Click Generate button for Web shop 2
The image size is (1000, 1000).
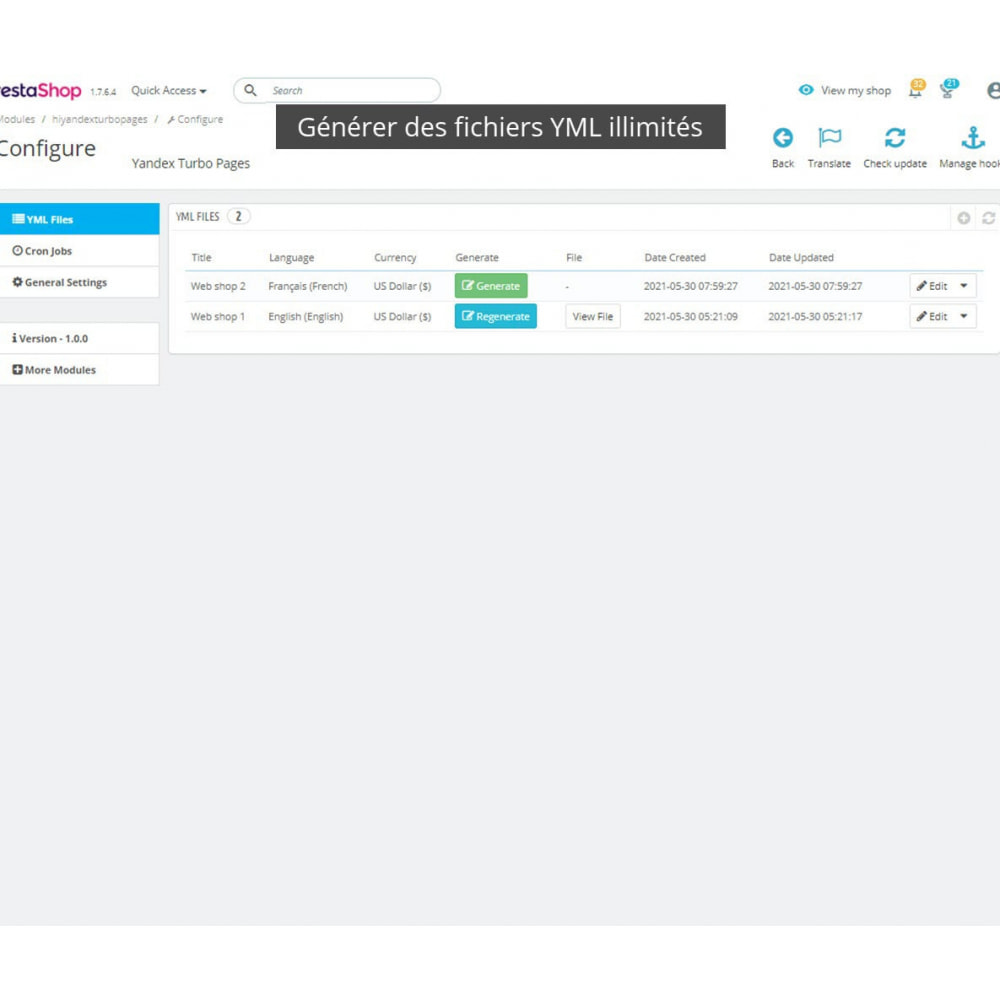click(x=490, y=286)
